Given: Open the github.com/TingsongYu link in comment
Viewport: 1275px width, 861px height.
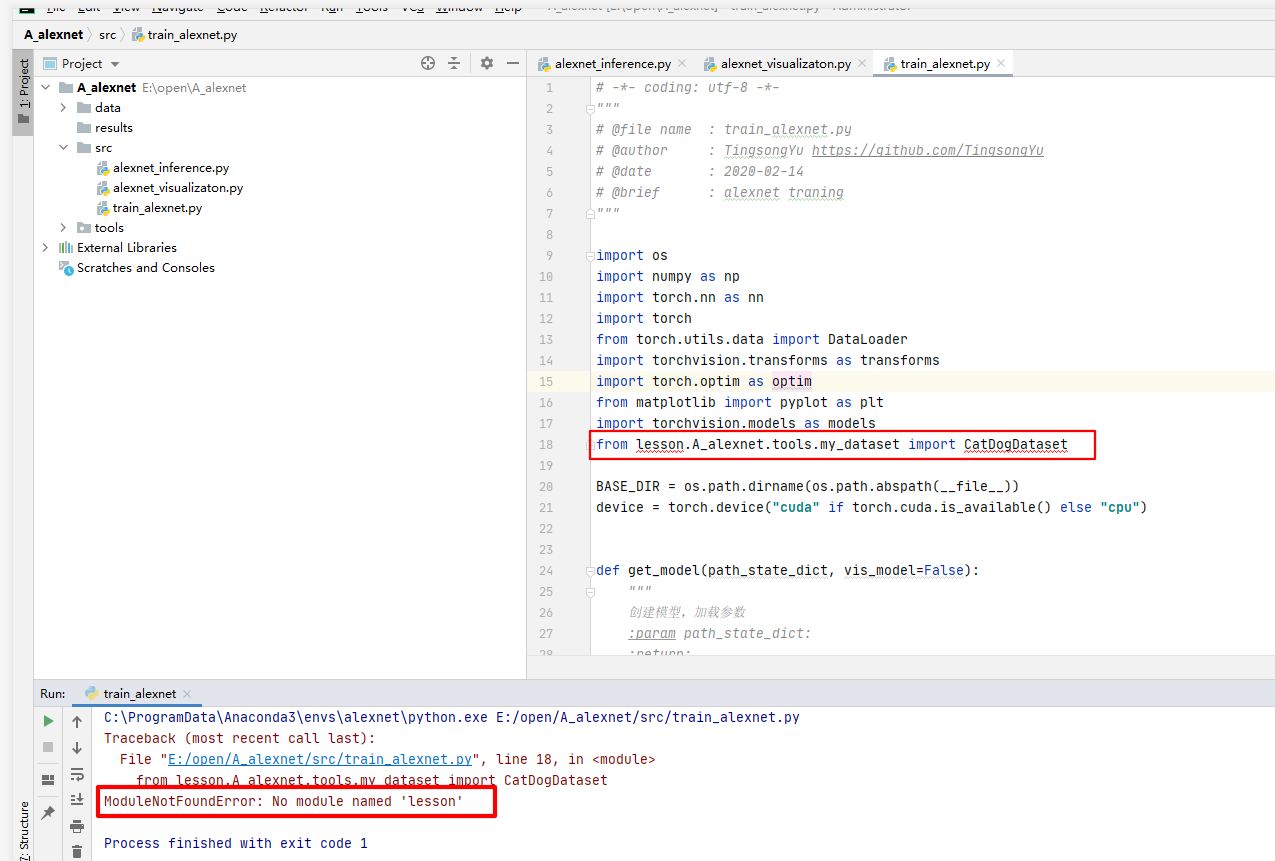Looking at the screenshot, I should pos(927,150).
